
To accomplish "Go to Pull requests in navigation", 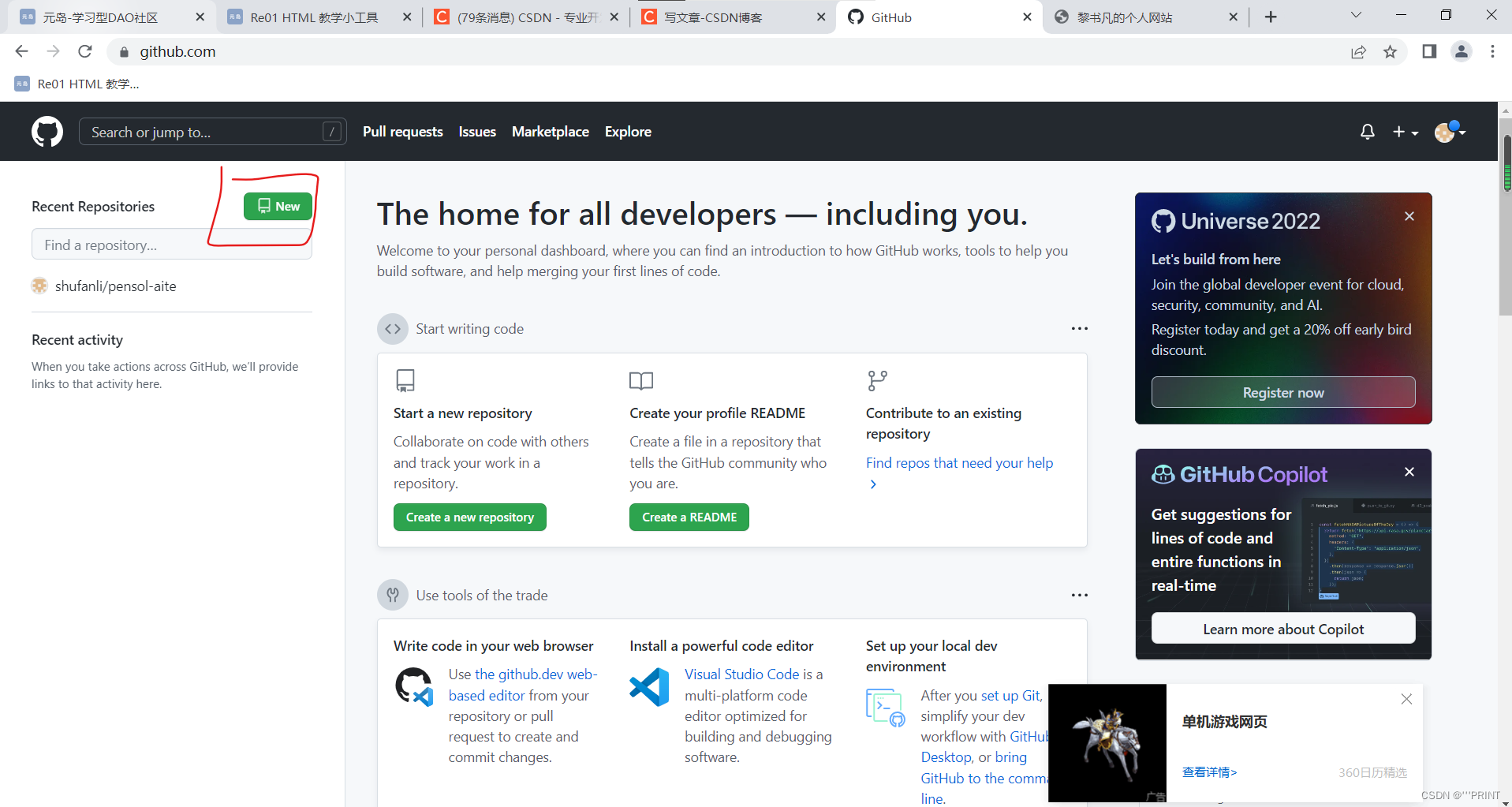I will [x=402, y=132].
